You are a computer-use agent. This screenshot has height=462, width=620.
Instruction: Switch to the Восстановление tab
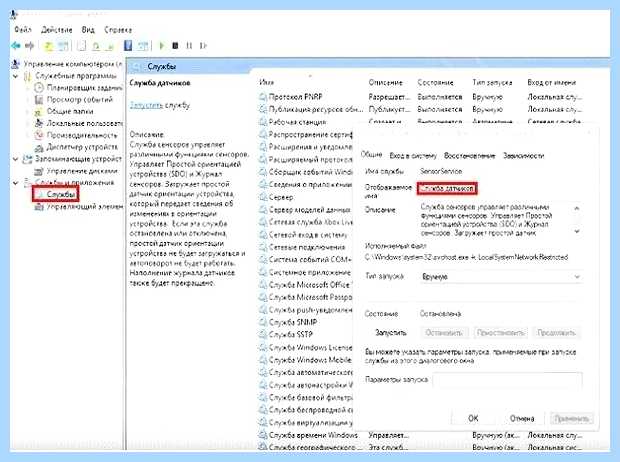click(x=469, y=156)
